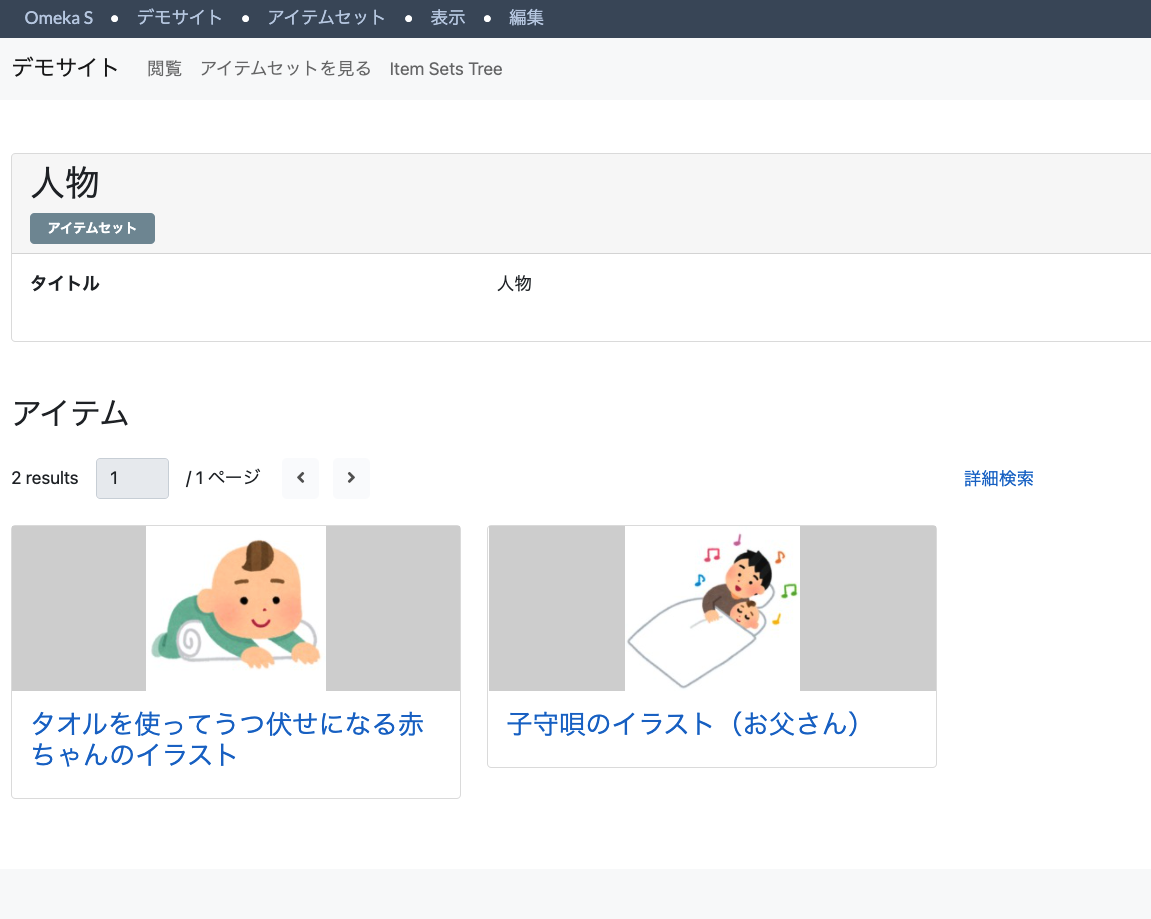Screen dimensions: 1151x919
Task: Open the crawling baby illustration thumbnail
Action: 235,608
